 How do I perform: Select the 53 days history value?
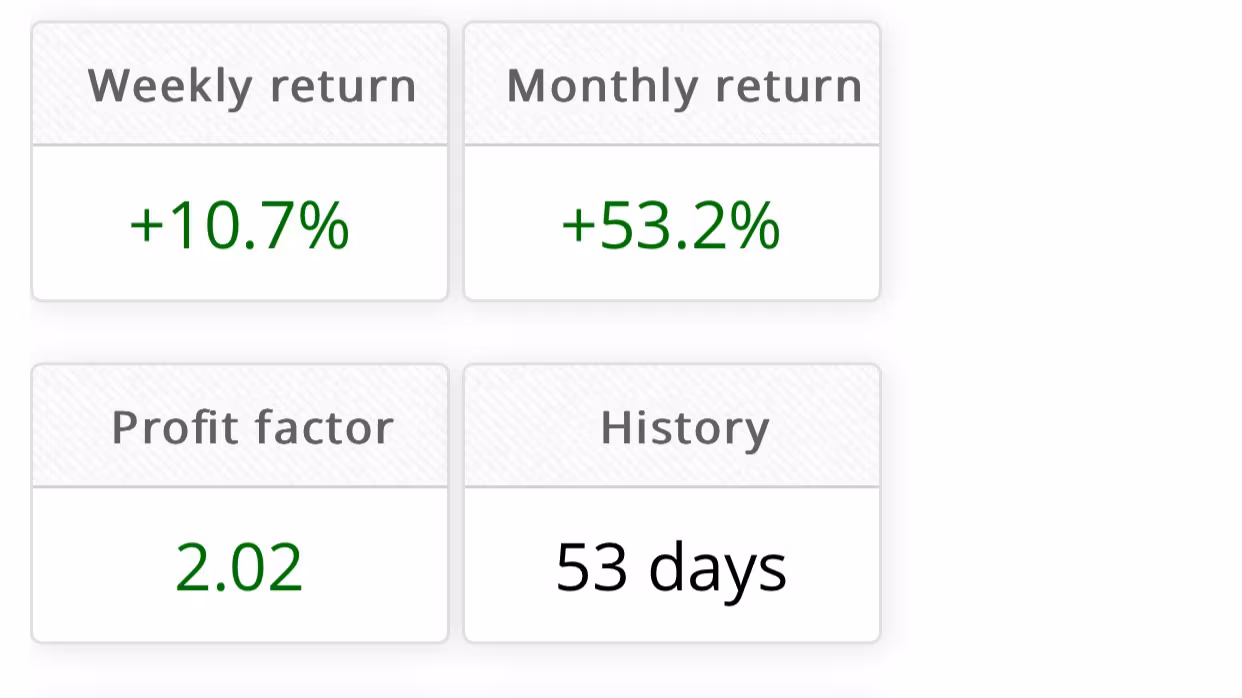click(x=671, y=567)
